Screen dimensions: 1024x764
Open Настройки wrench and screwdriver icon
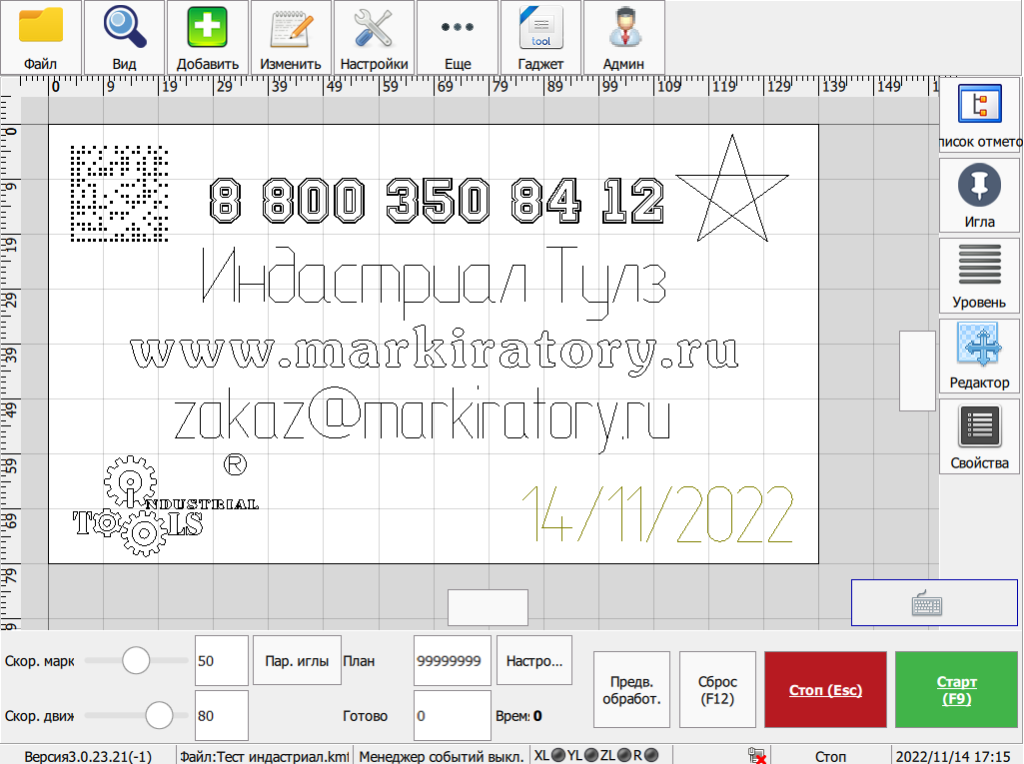(x=374, y=37)
